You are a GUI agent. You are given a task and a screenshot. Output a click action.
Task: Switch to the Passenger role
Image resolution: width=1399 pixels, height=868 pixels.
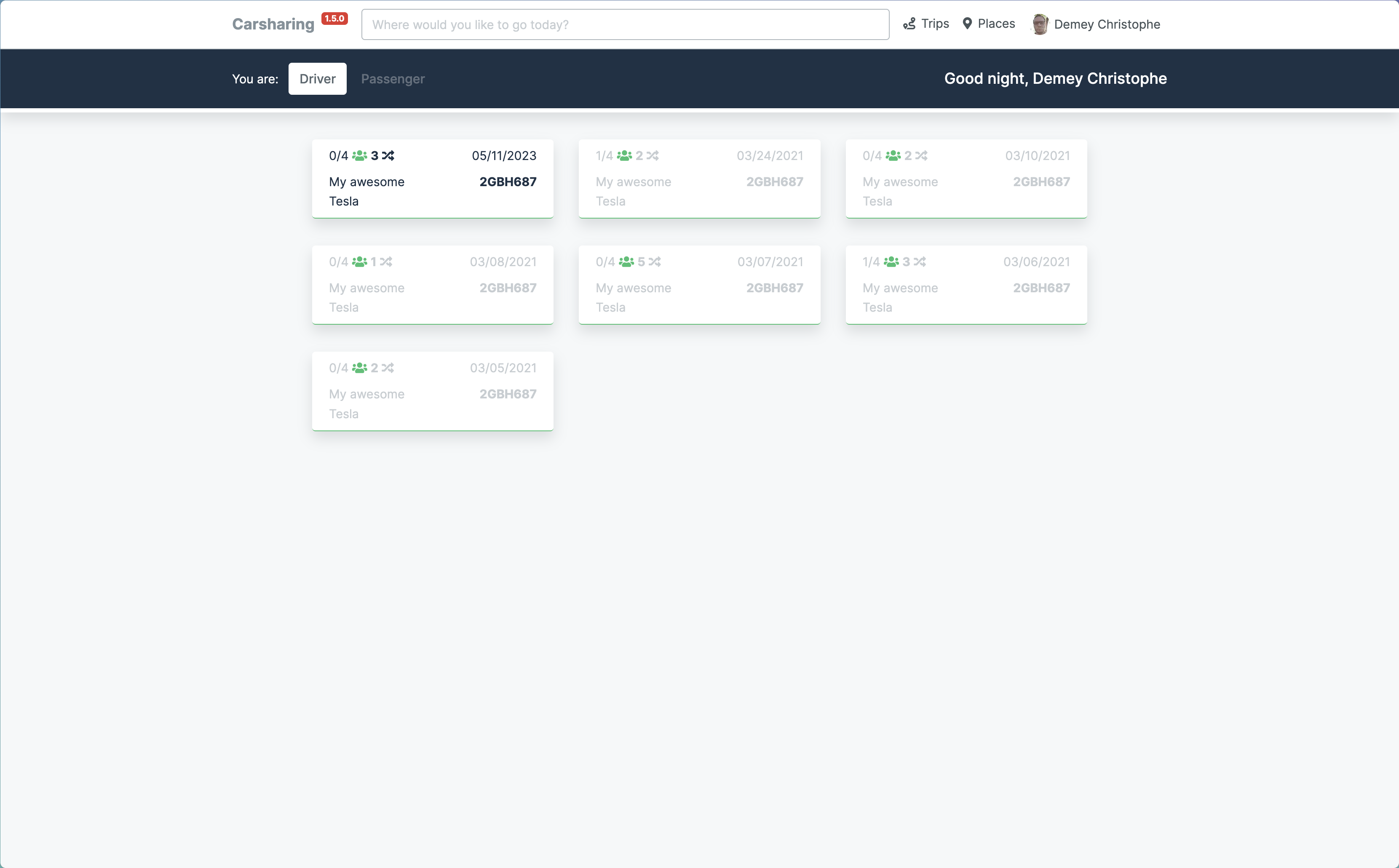[x=393, y=79]
